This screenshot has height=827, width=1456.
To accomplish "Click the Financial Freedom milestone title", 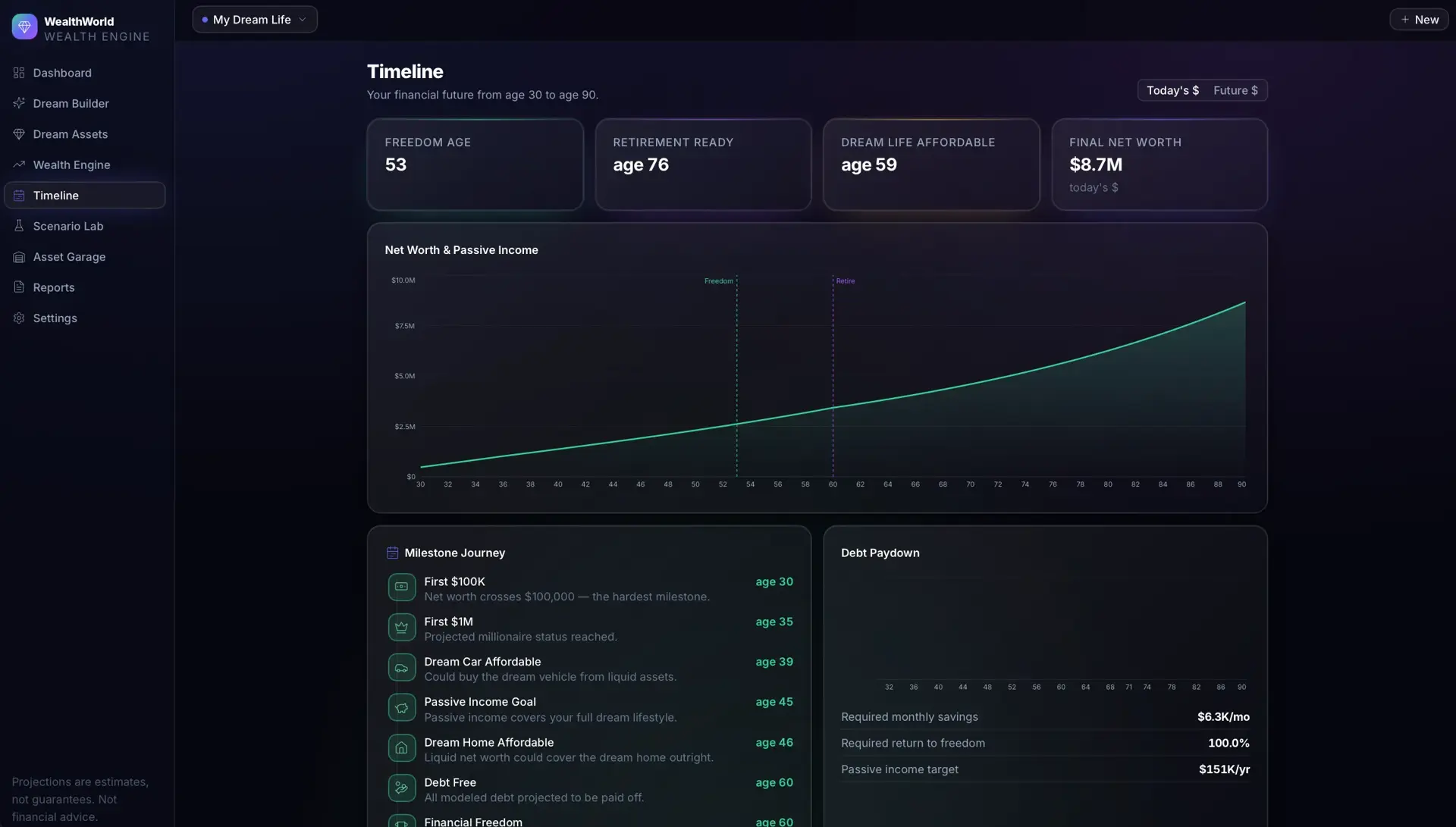I will (473, 822).
